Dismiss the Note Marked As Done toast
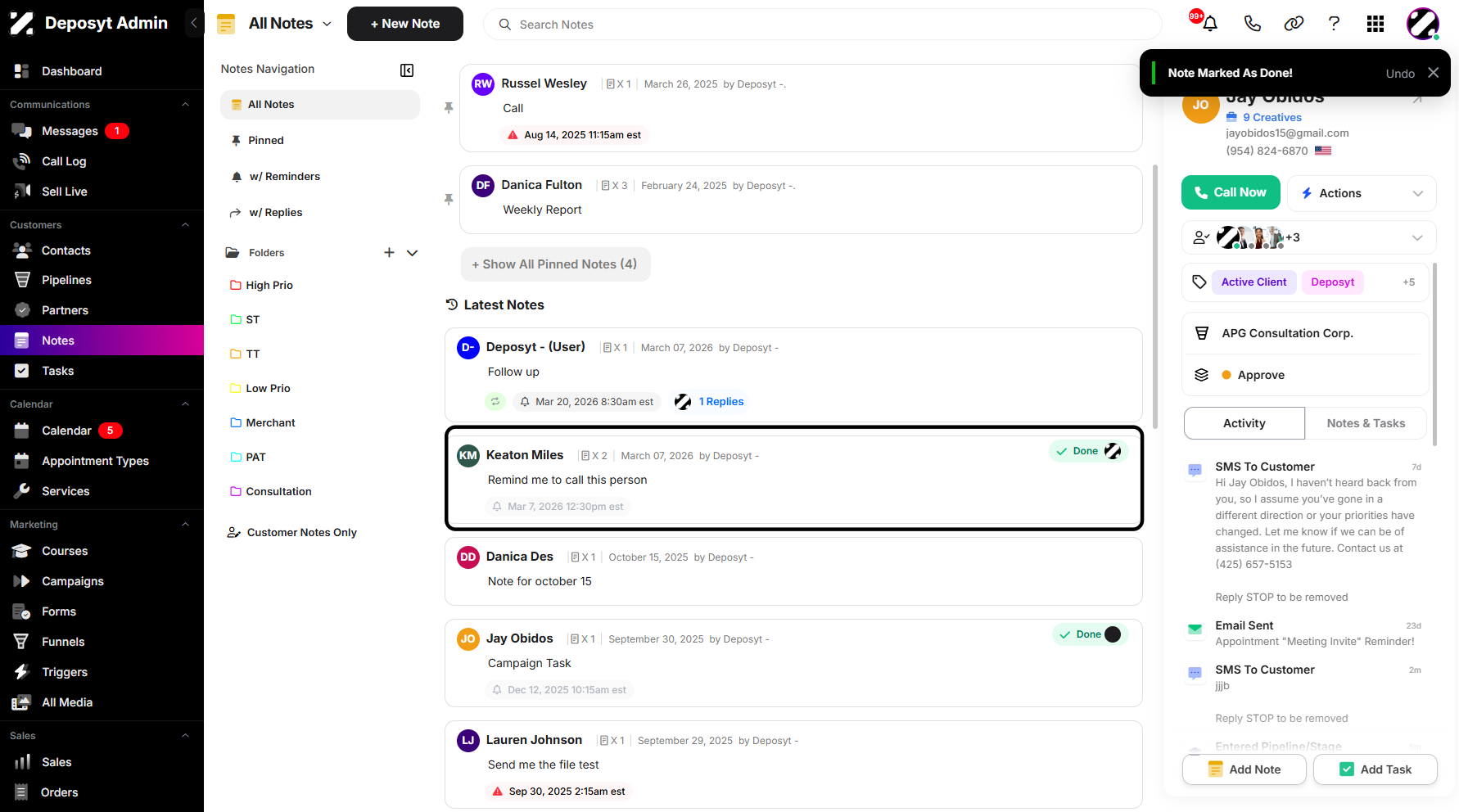 point(1433,73)
